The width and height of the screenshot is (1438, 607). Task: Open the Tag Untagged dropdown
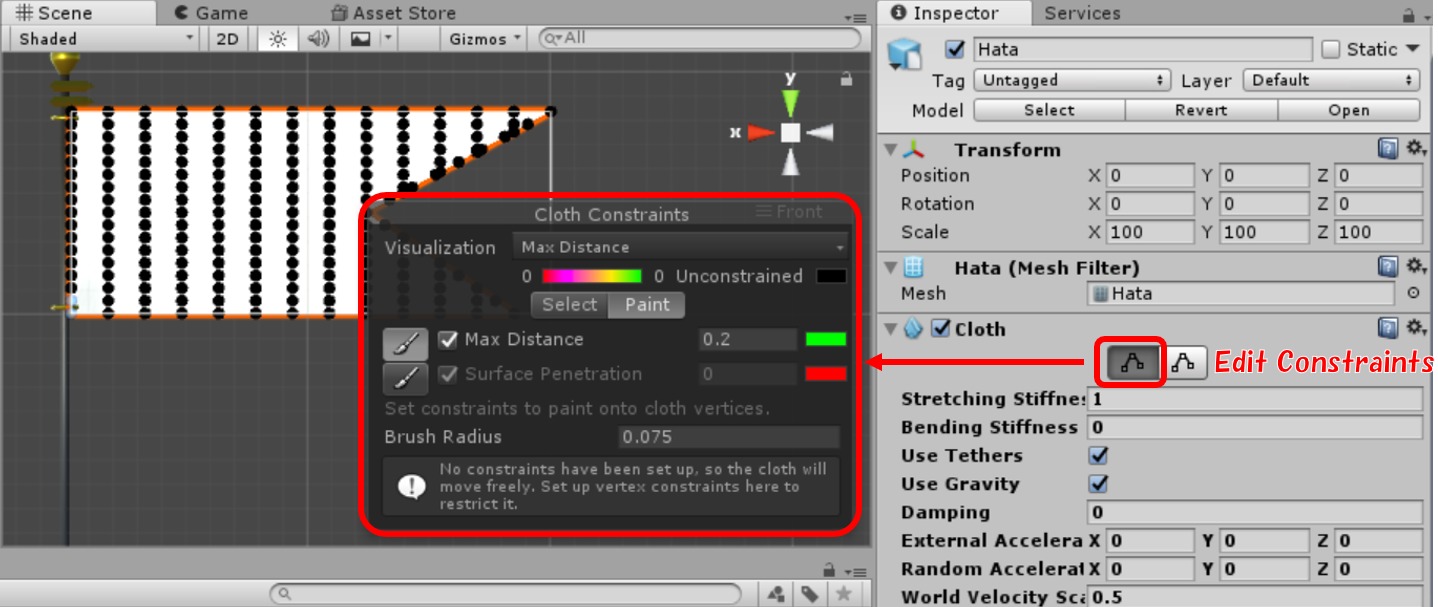point(1072,80)
